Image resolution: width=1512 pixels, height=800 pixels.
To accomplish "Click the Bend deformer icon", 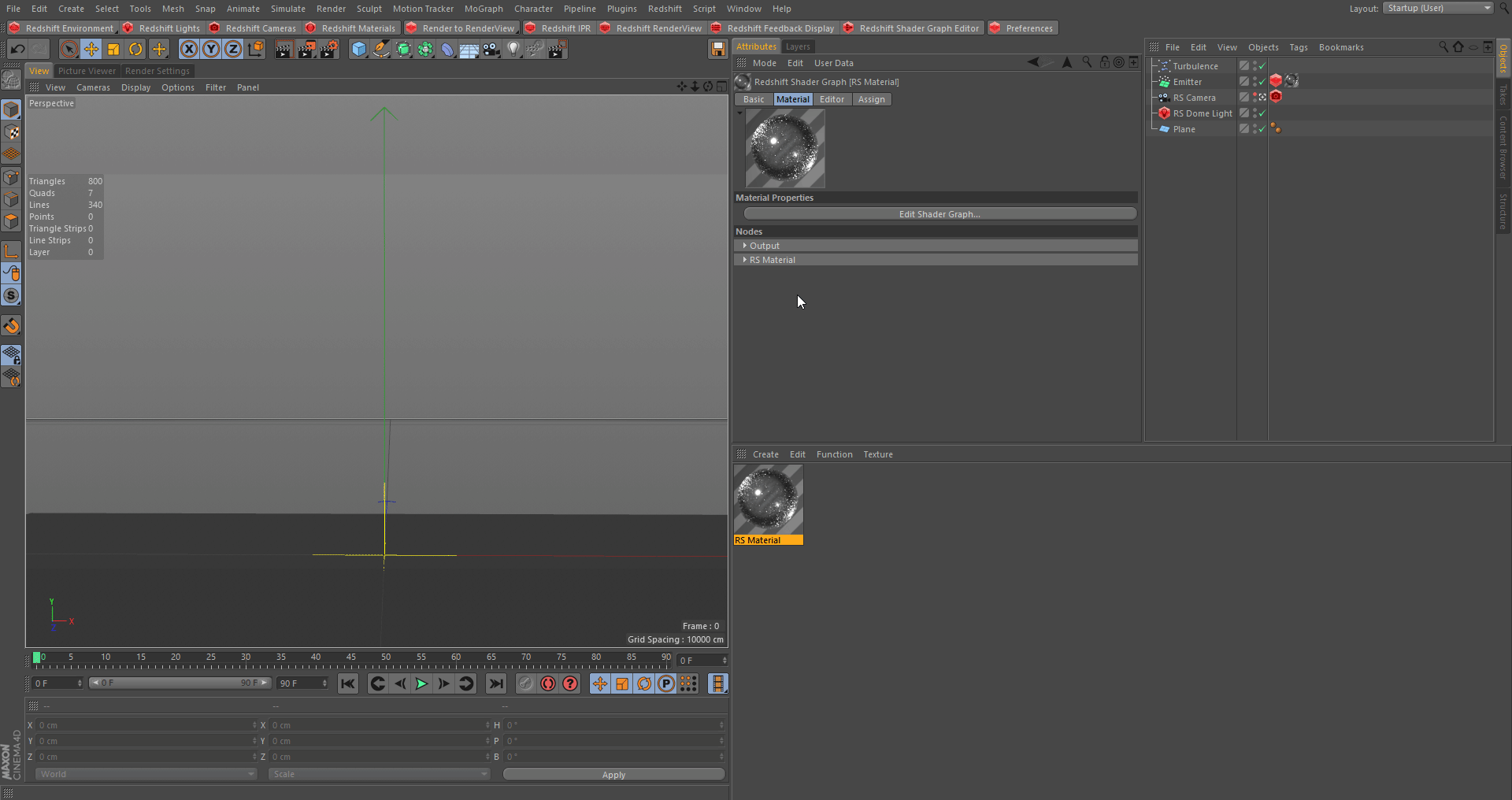I will tap(447, 50).
